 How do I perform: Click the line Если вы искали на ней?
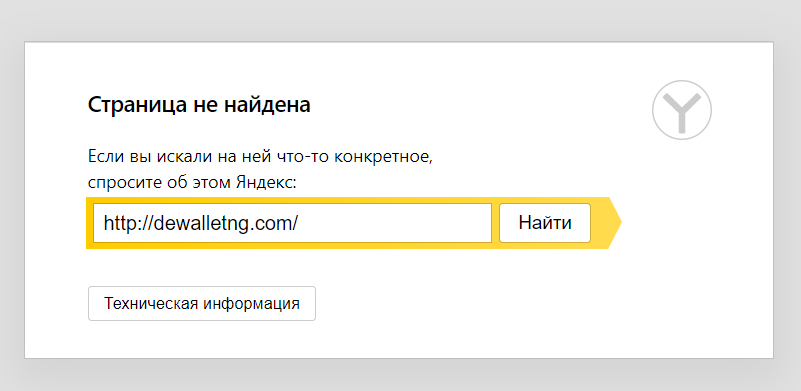click(260, 156)
